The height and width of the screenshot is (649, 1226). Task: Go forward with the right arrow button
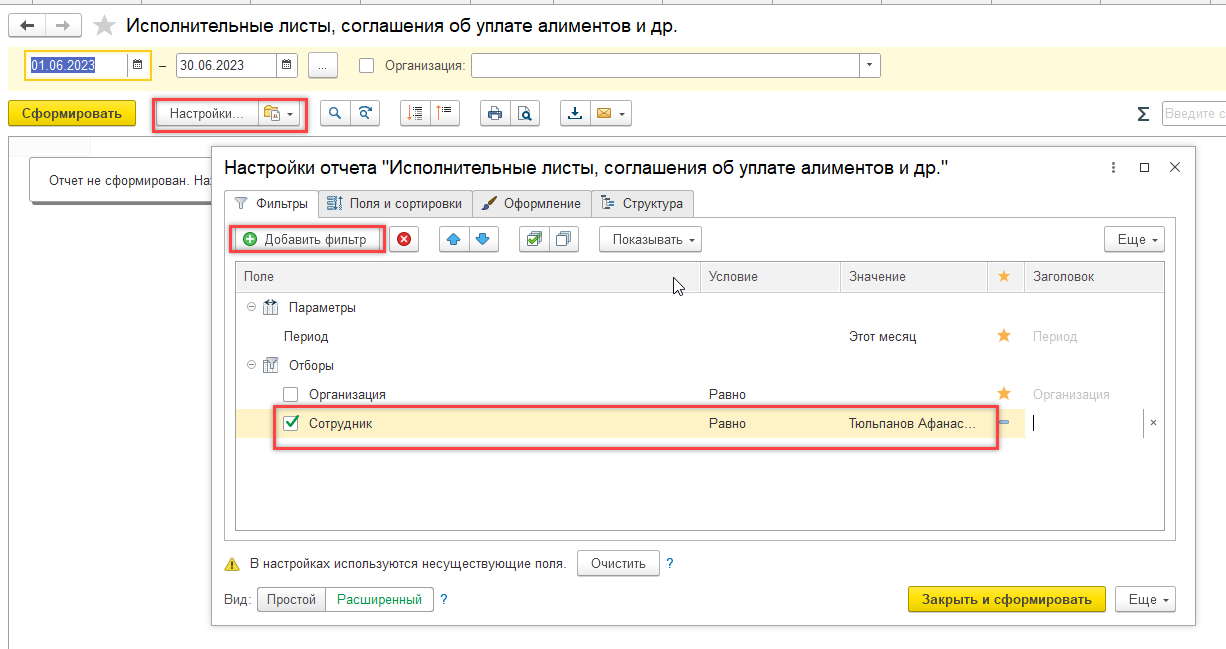63,25
